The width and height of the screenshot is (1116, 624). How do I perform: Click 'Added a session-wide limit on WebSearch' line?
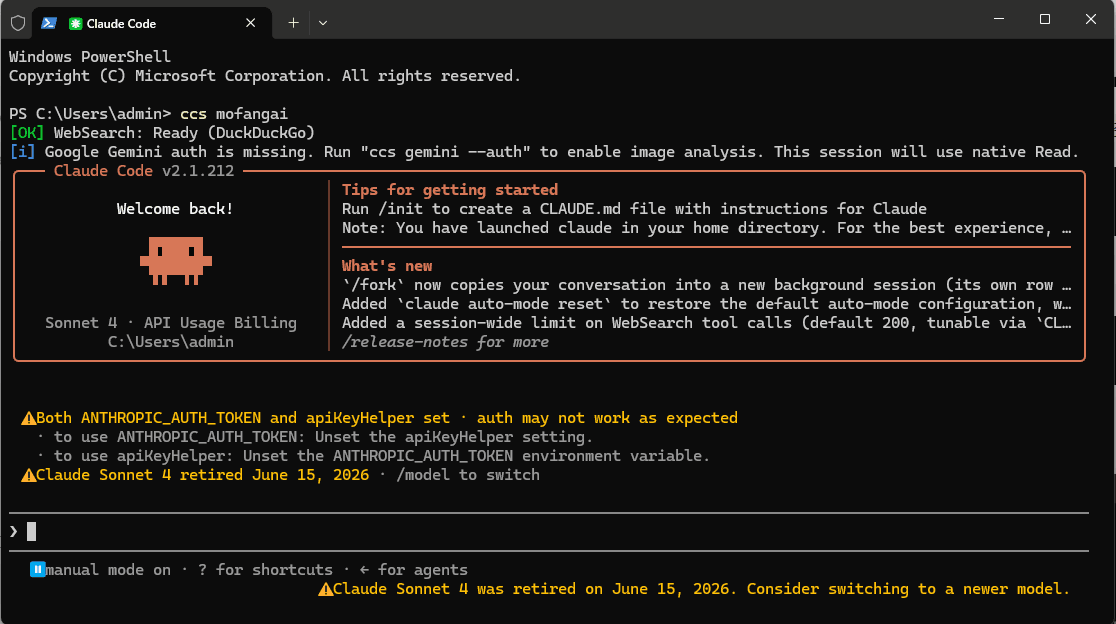click(707, 323)
